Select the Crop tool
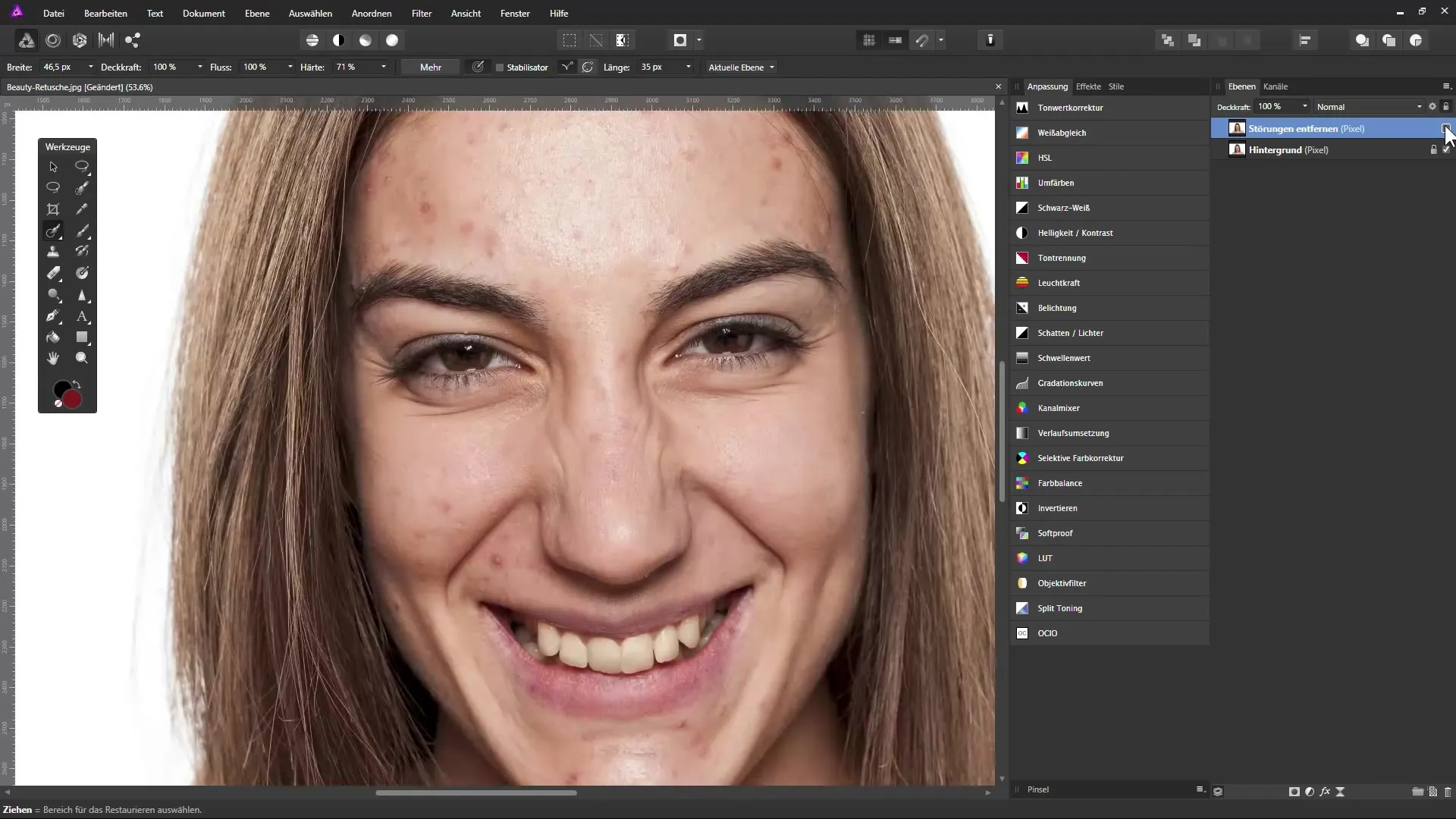This screenshot has width=1456, height=819. click(x=53, y=209)
